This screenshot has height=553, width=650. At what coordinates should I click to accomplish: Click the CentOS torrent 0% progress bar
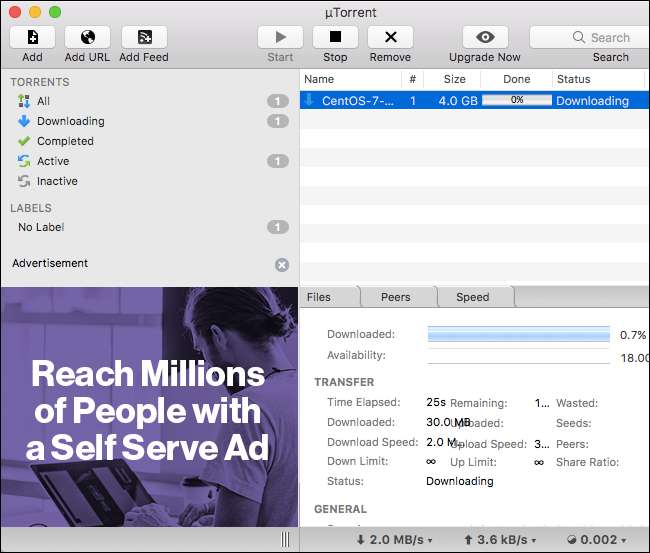point(517,100)
